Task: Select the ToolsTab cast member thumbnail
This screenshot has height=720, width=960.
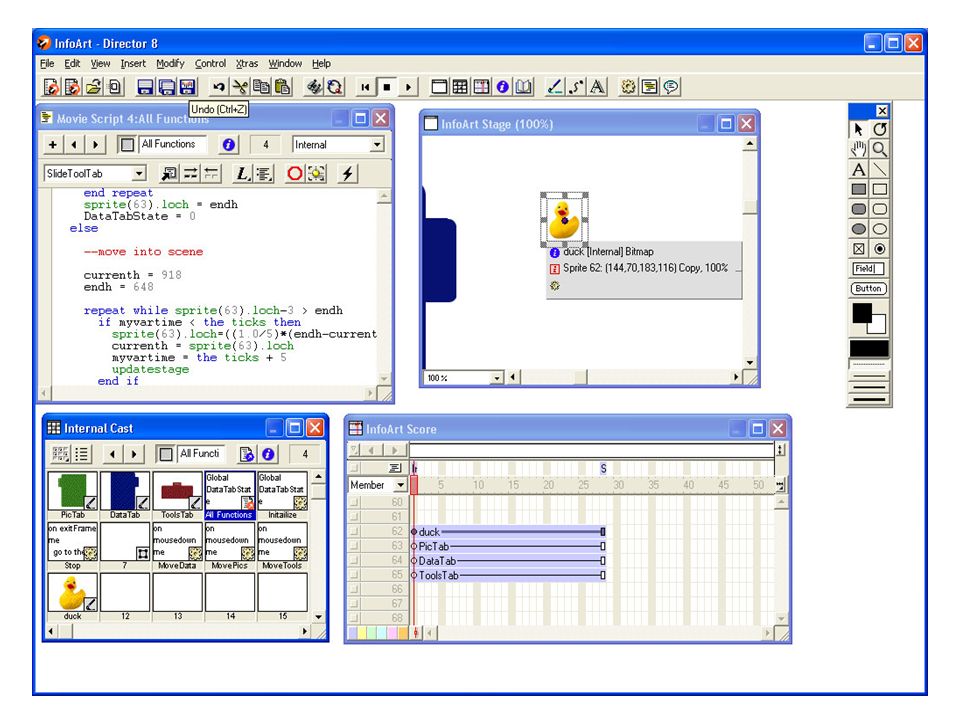Action: 178,491
